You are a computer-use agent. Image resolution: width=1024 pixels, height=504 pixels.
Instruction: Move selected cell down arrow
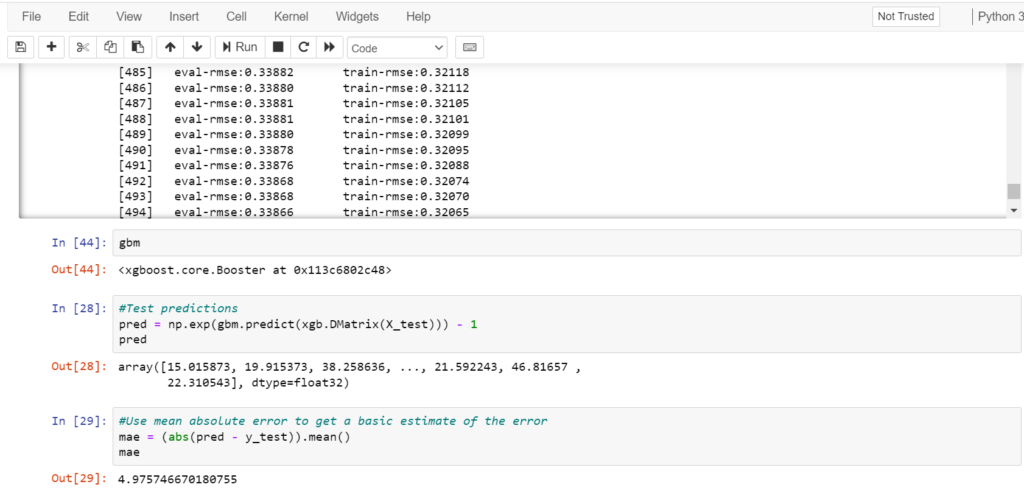197,47
